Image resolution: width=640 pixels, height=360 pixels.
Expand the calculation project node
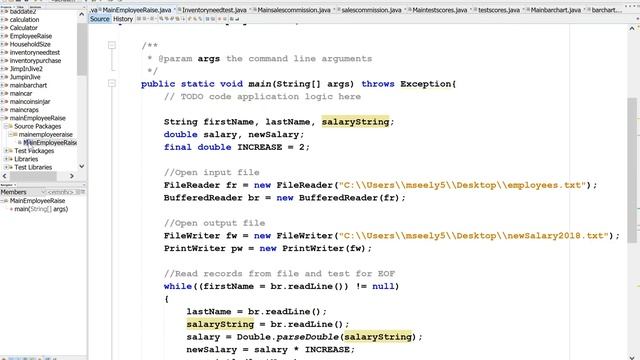[x=2, y=20]
